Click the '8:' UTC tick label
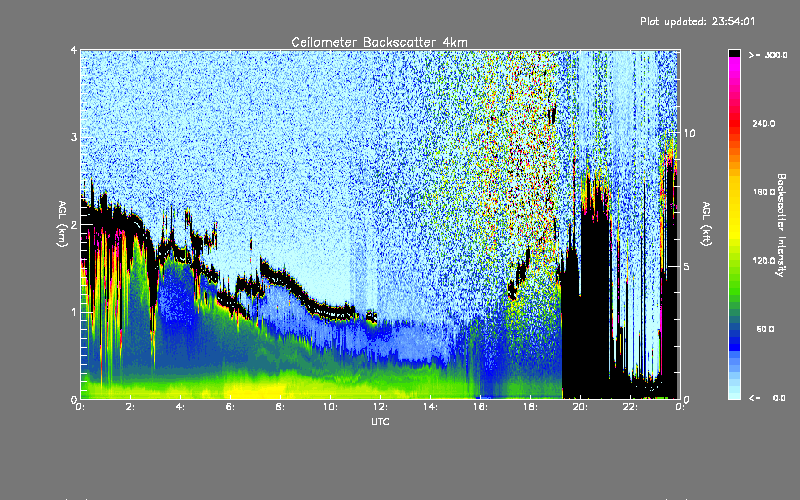Viewport: 800px width, 500px height. (281, 407)
